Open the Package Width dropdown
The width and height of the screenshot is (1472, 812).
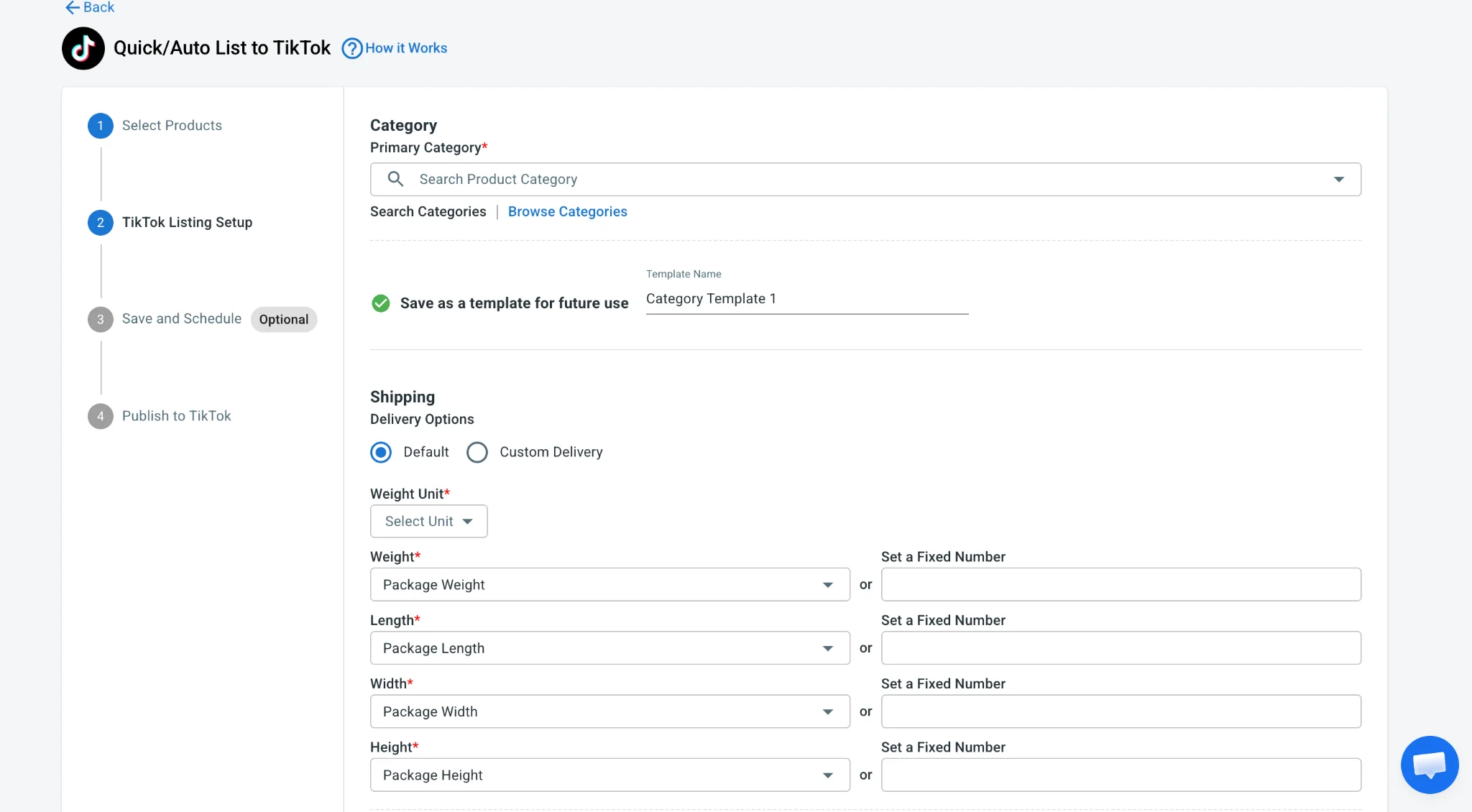click(x=610, y=711)
